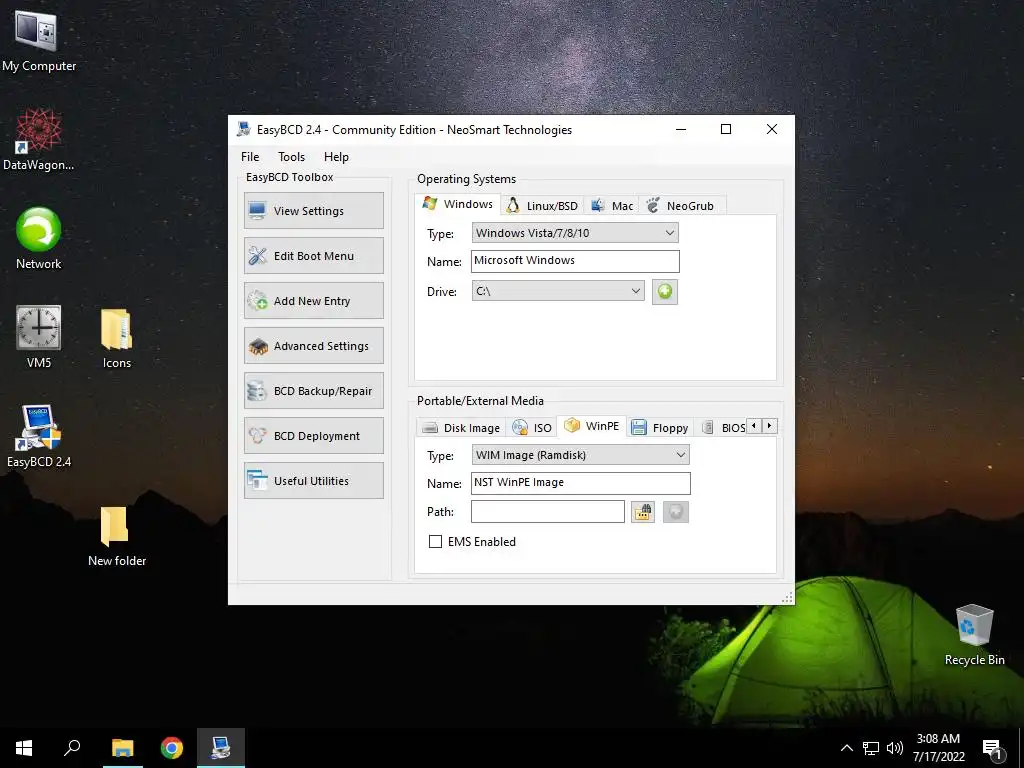Switch to the Linux/BSD tab
This screenshot has height=768, width=1024.
[x=542, y=206]
